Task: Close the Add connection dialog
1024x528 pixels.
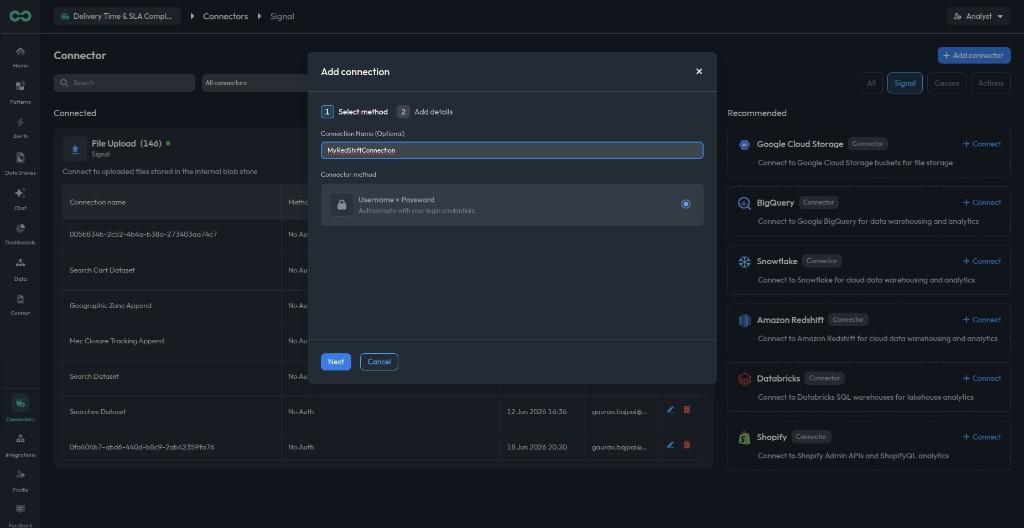Action: point(699,71)
